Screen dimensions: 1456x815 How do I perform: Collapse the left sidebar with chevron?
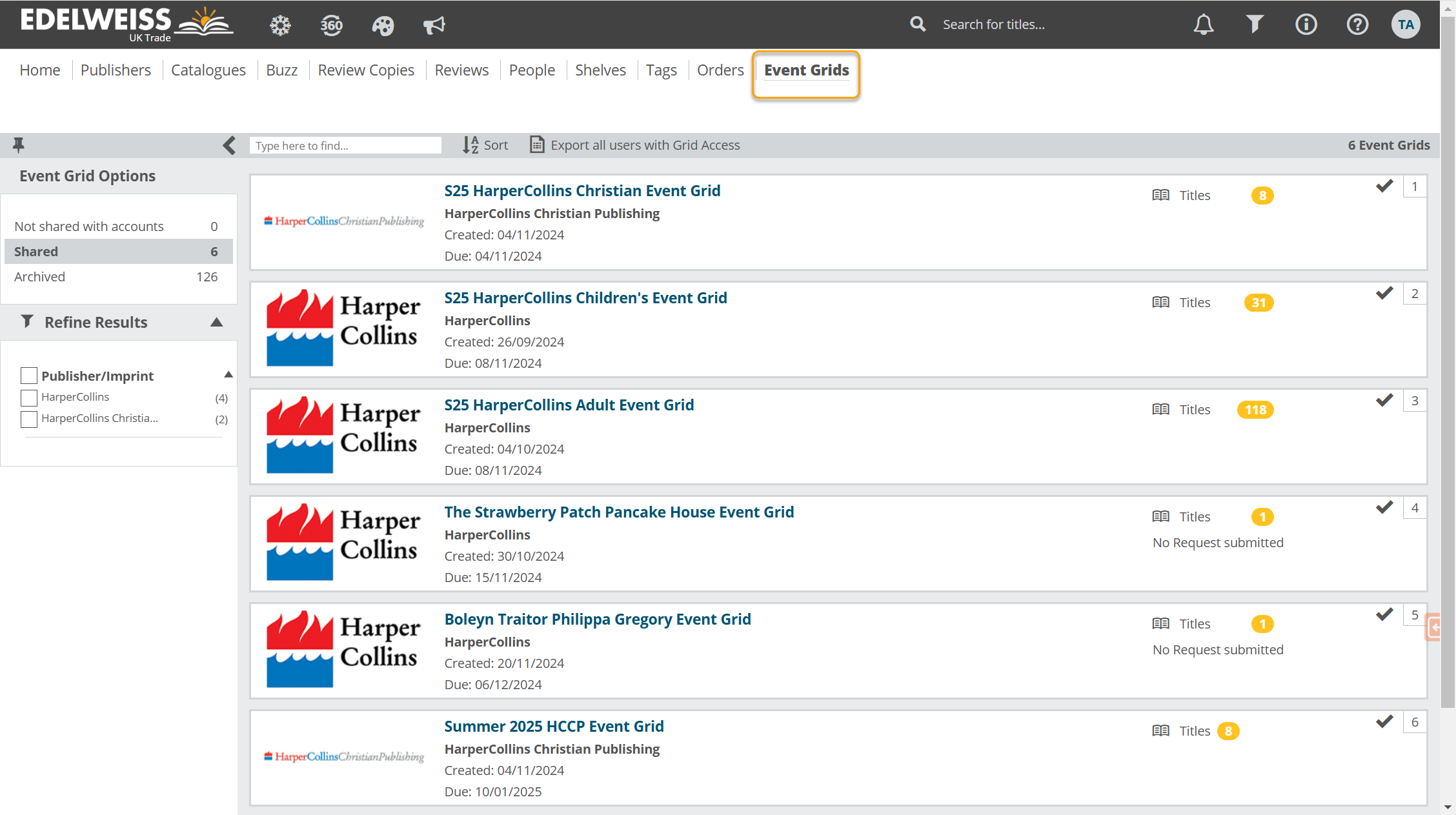(x=229, y=145)
